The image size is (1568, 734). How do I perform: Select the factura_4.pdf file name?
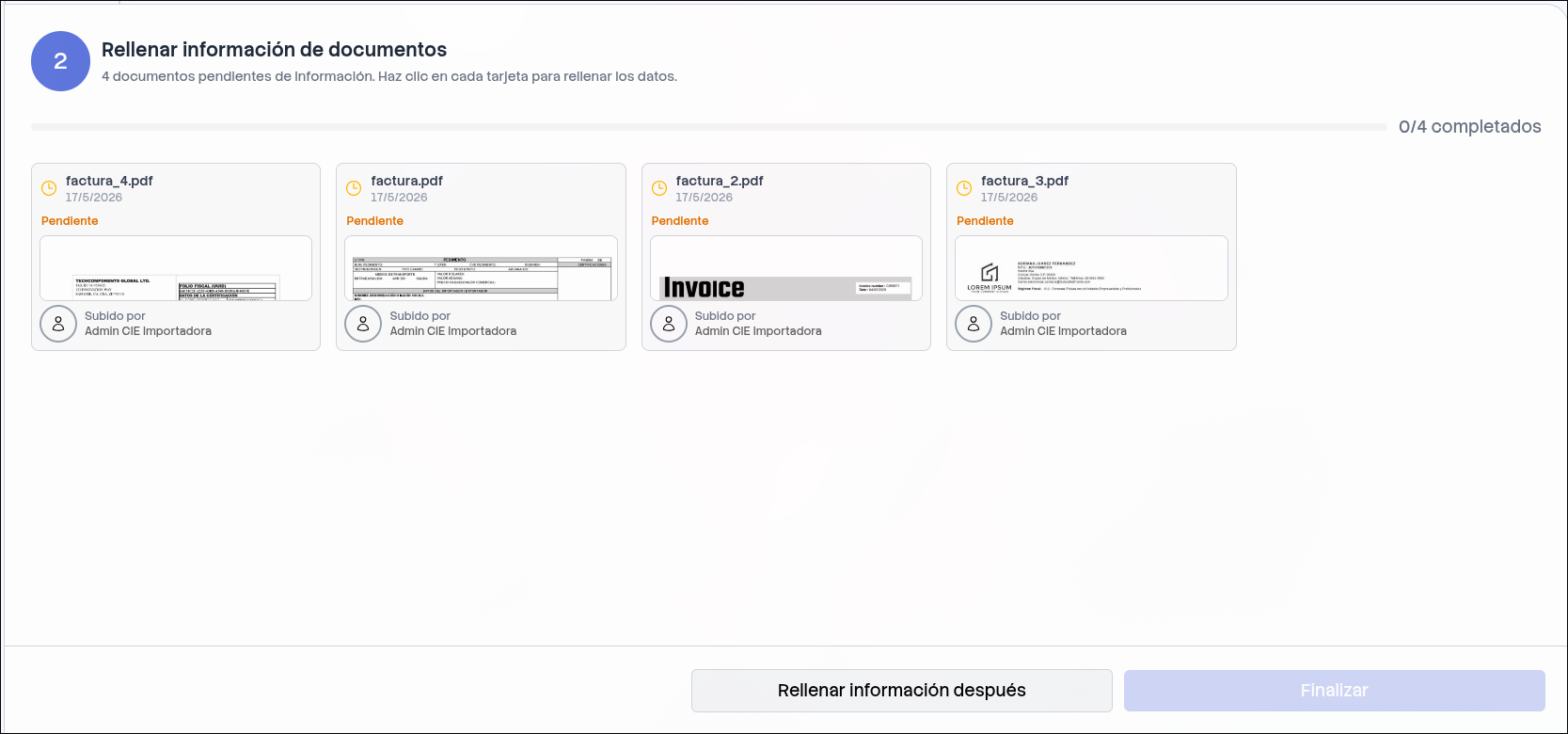109,181
